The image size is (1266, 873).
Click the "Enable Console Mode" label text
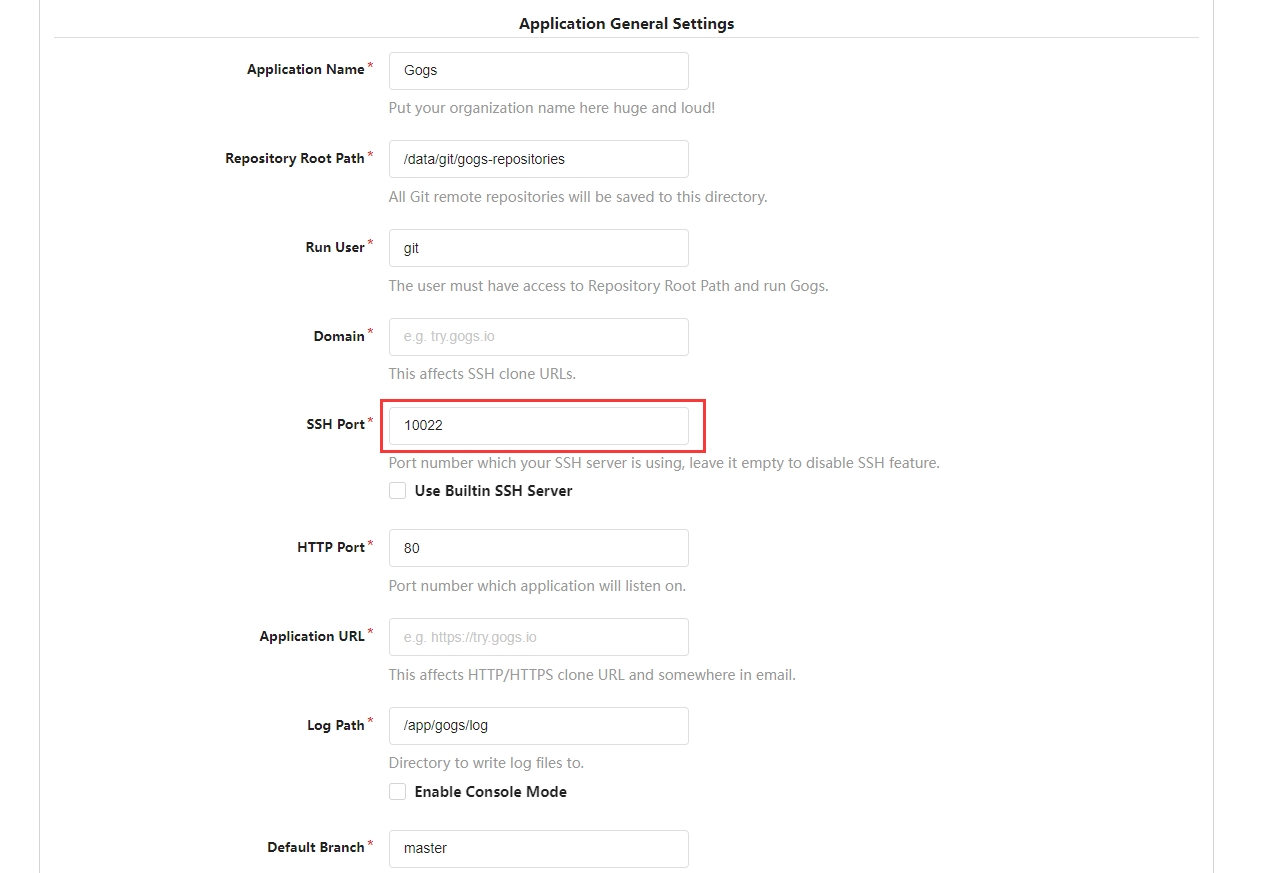[x=490, y=792]
